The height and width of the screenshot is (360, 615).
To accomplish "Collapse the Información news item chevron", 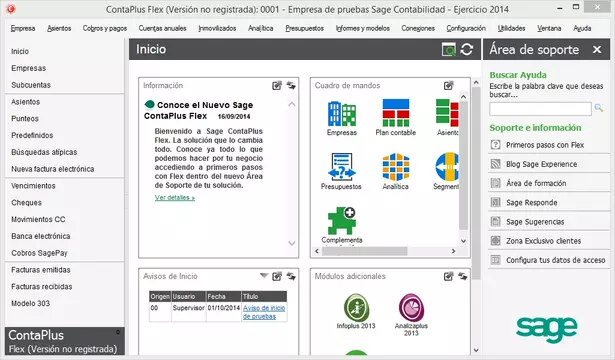I will (x=291, y=104).
